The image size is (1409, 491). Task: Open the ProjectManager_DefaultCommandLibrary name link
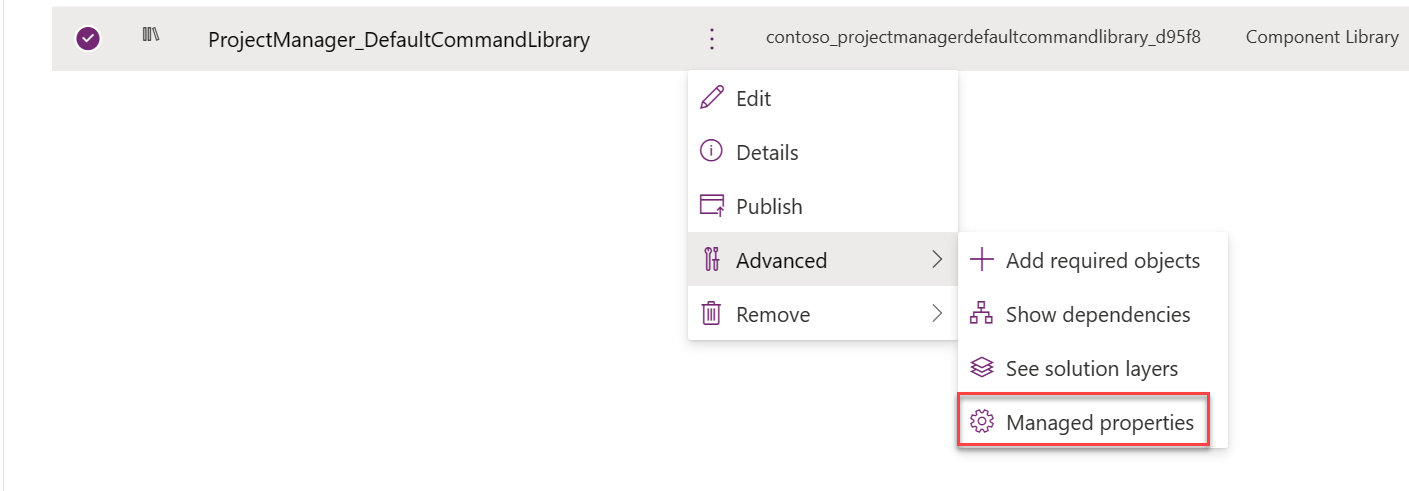399,40
